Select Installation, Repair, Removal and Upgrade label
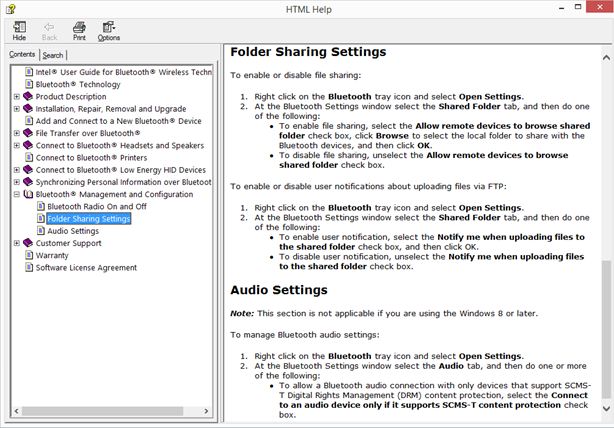This screenshot has height=428, width=614. tap(111, 109)
